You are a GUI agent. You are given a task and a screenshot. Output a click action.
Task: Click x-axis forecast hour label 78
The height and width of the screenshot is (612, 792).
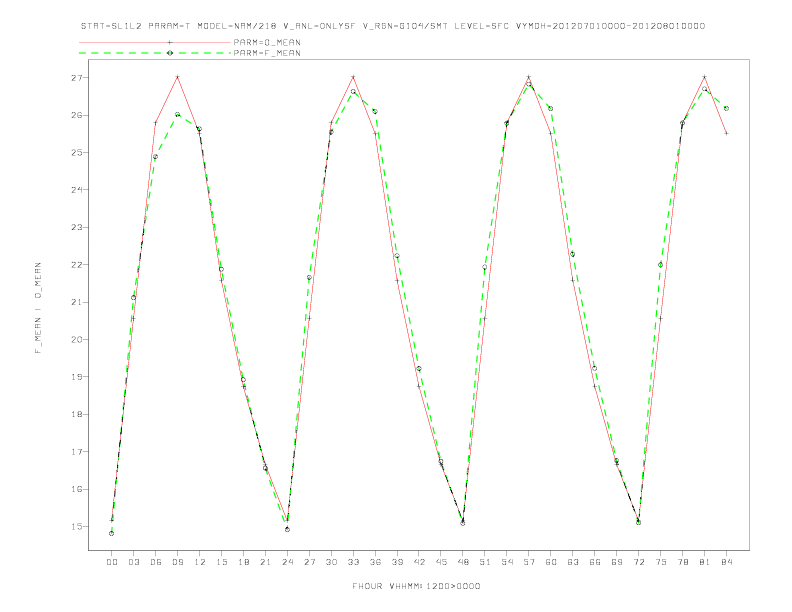point(682,562)
